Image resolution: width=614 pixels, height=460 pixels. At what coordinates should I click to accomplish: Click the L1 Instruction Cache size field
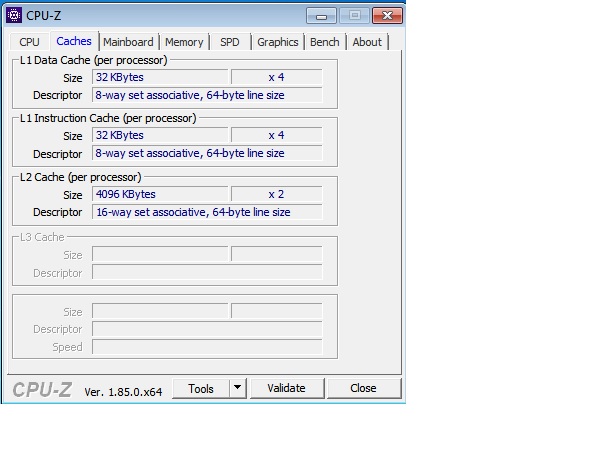pos(160,135)
